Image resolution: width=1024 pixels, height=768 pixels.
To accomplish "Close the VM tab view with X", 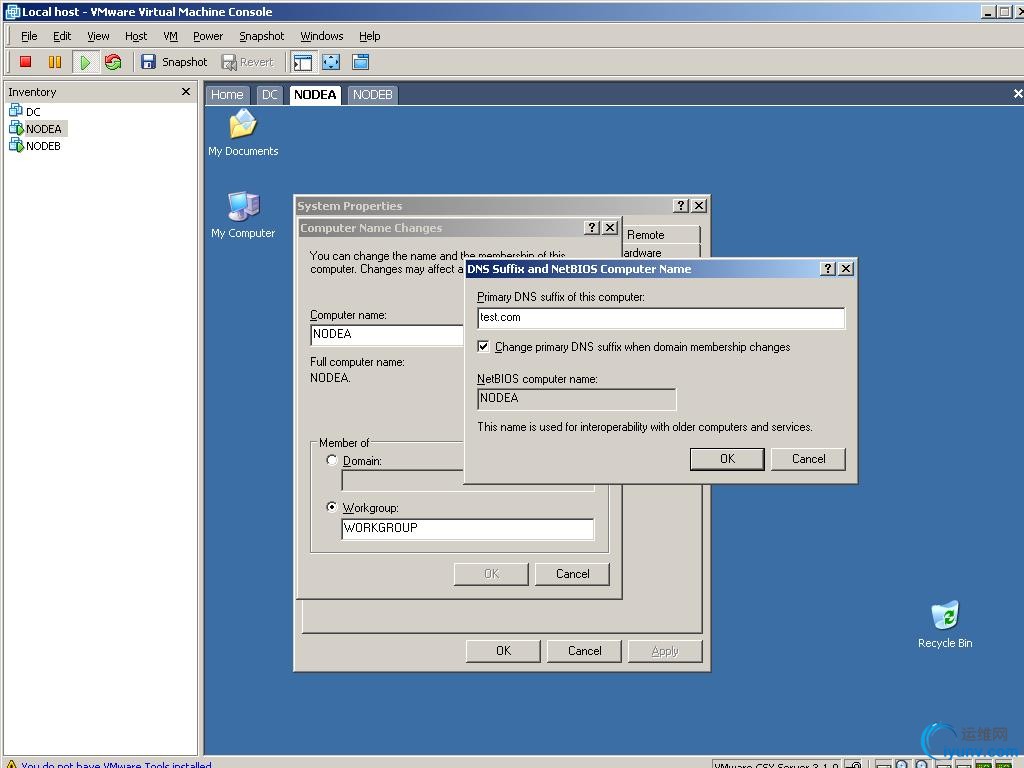I will [1017, 94].
